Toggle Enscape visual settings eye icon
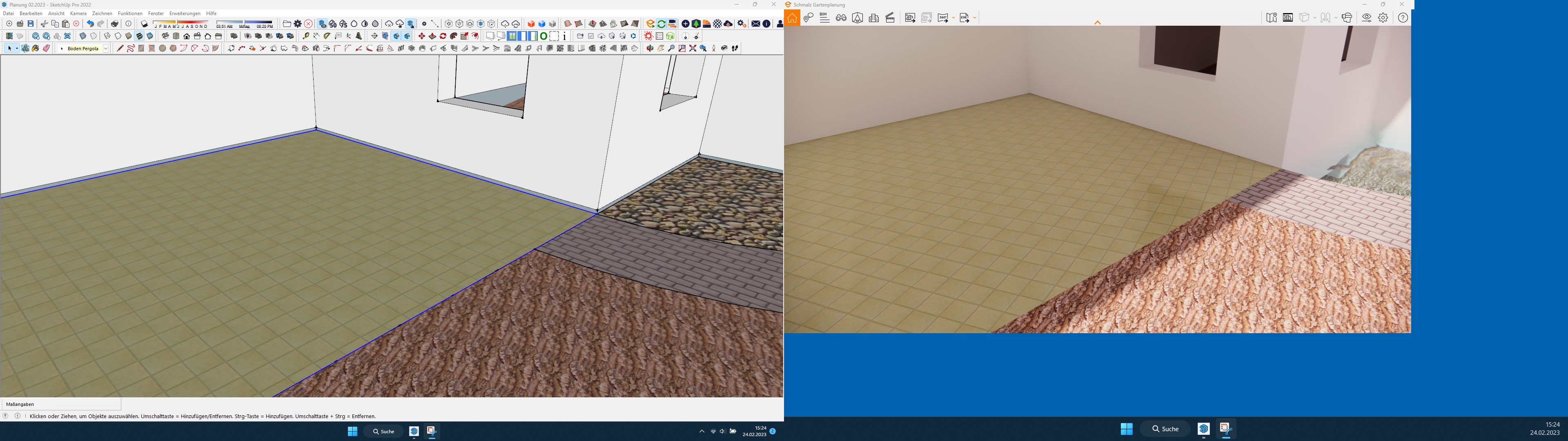1568x441 pixels. coord(1367,18)
